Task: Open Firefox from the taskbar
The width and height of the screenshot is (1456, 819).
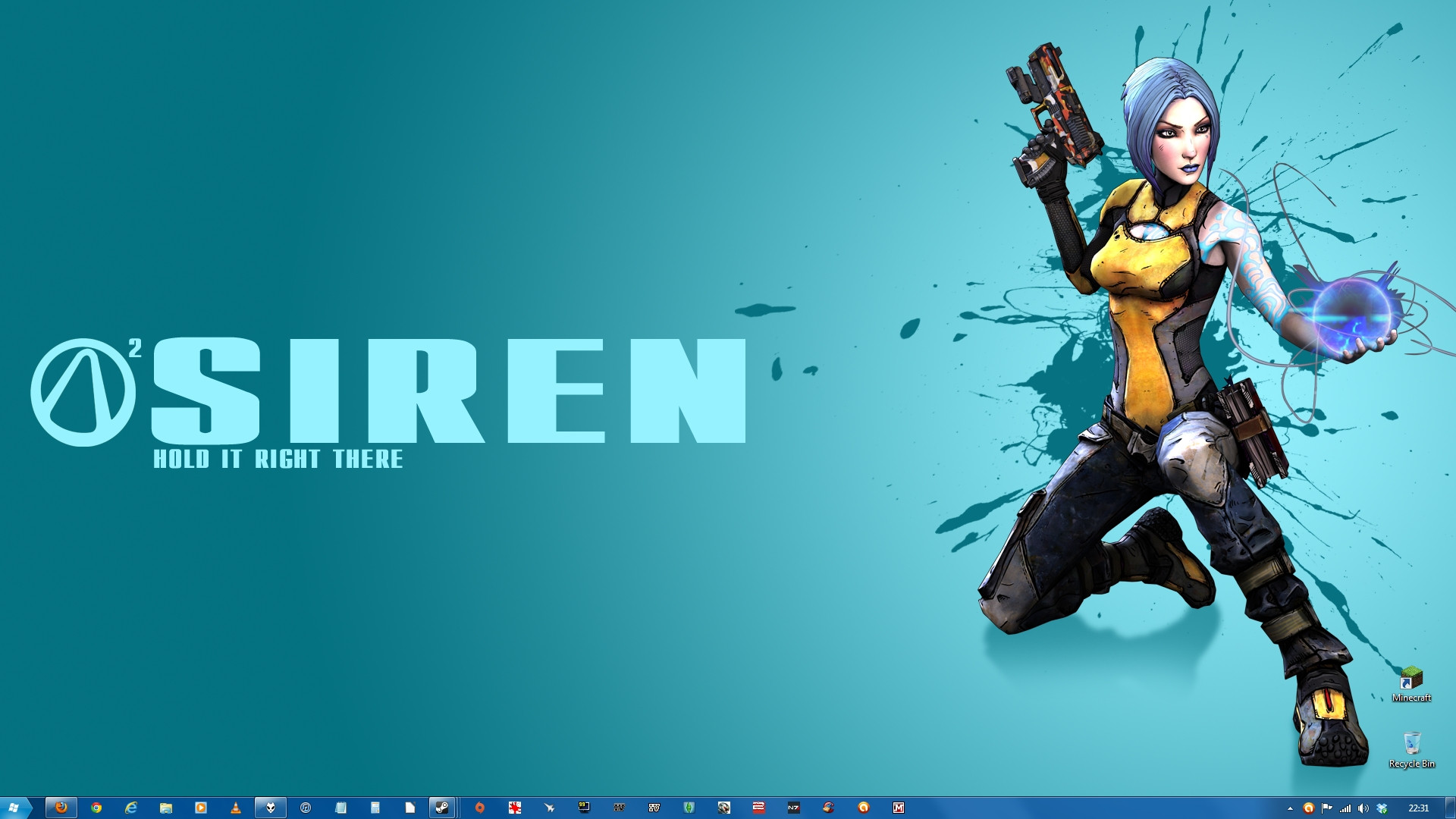Action: (x=61, y=808)
